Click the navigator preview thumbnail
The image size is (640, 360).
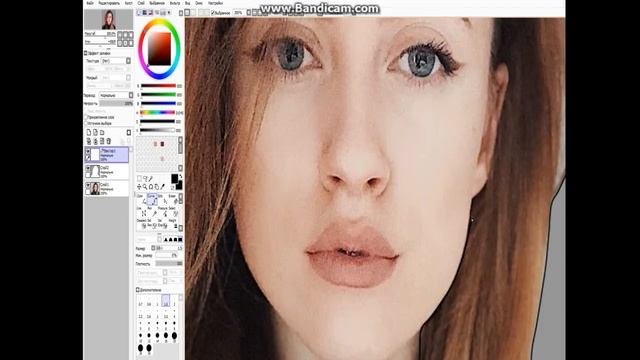(109, 20)
